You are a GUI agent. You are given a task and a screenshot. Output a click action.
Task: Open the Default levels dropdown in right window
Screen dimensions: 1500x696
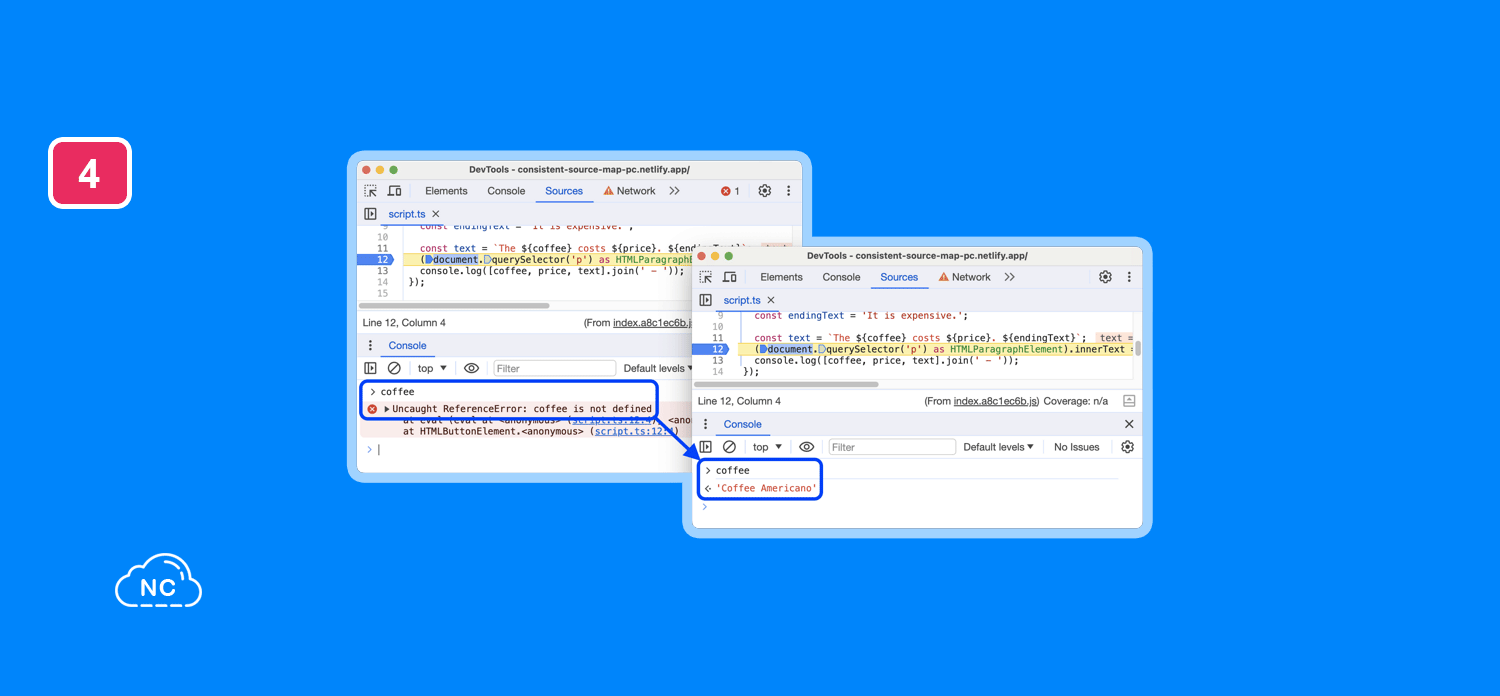coord(998,447)
